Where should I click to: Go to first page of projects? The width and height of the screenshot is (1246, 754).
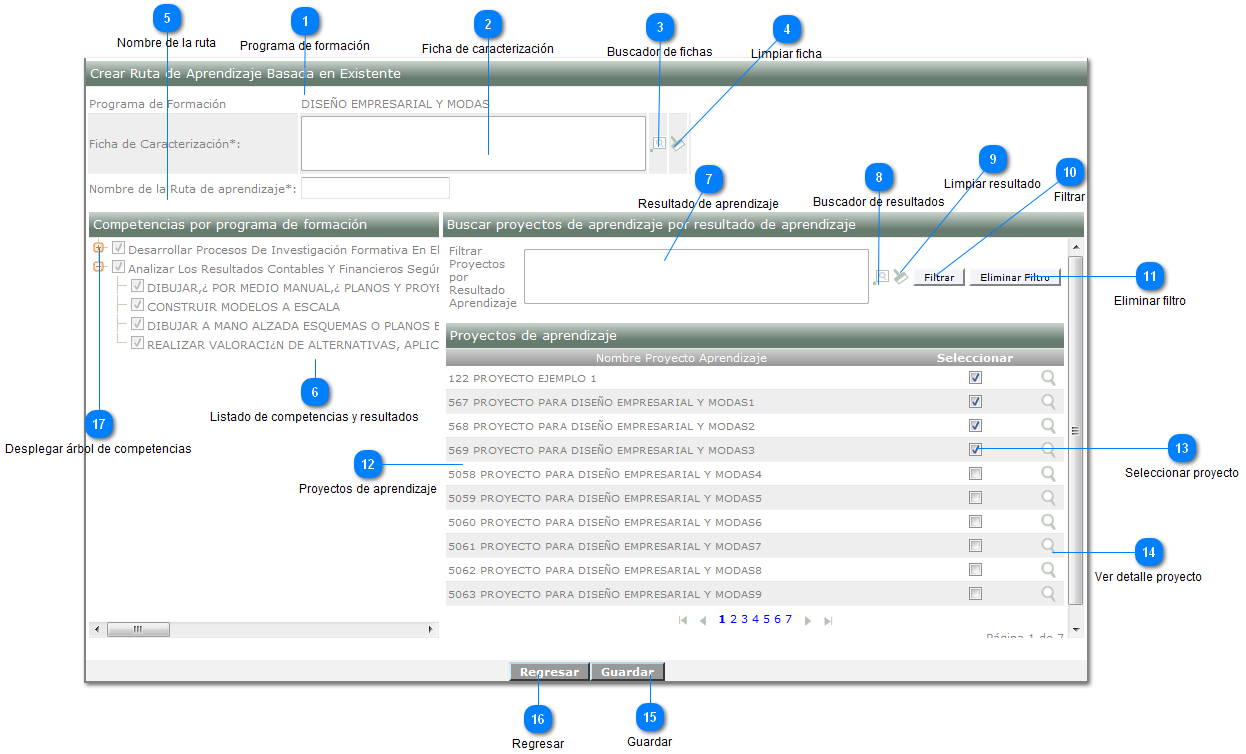(683, 621)
